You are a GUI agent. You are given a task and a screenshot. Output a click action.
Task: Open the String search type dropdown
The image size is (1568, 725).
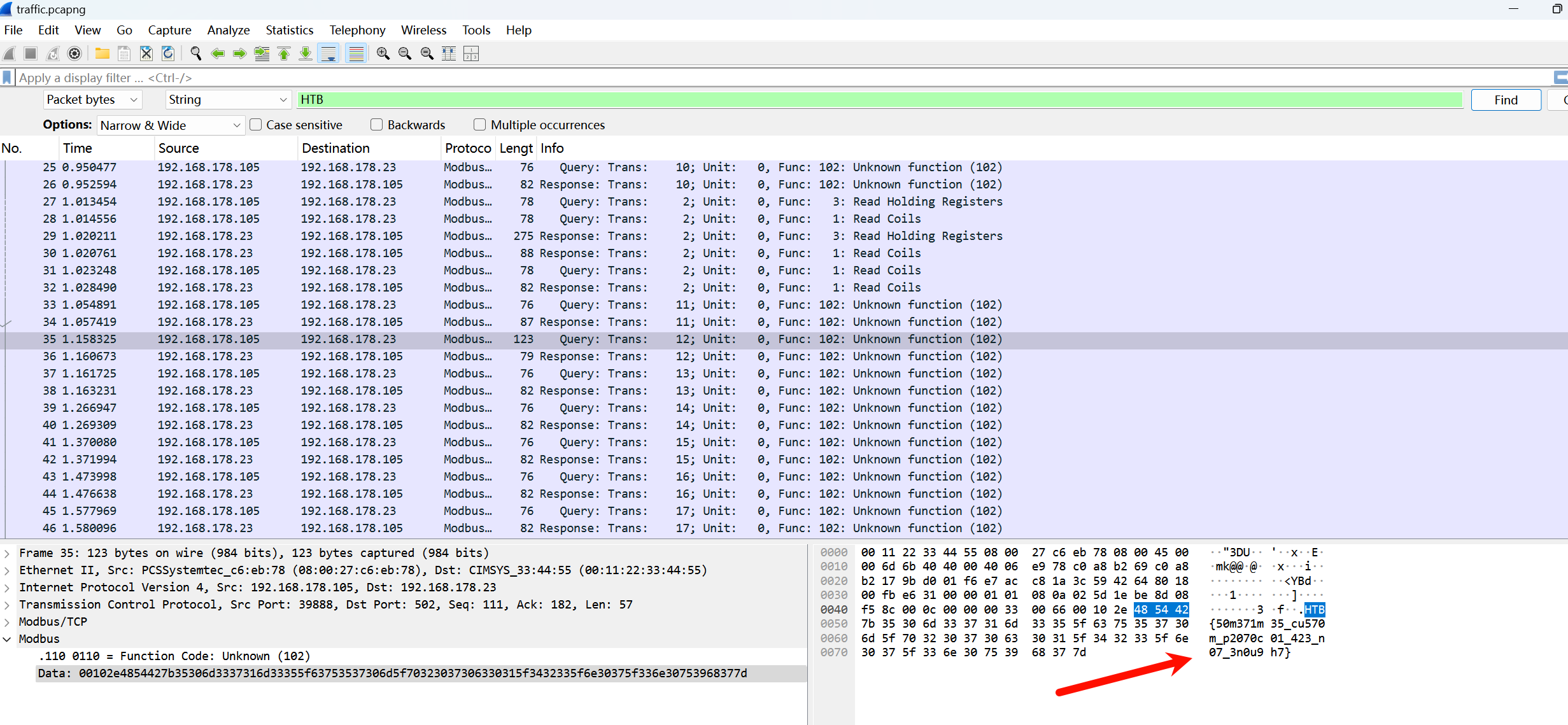point(227,100)
